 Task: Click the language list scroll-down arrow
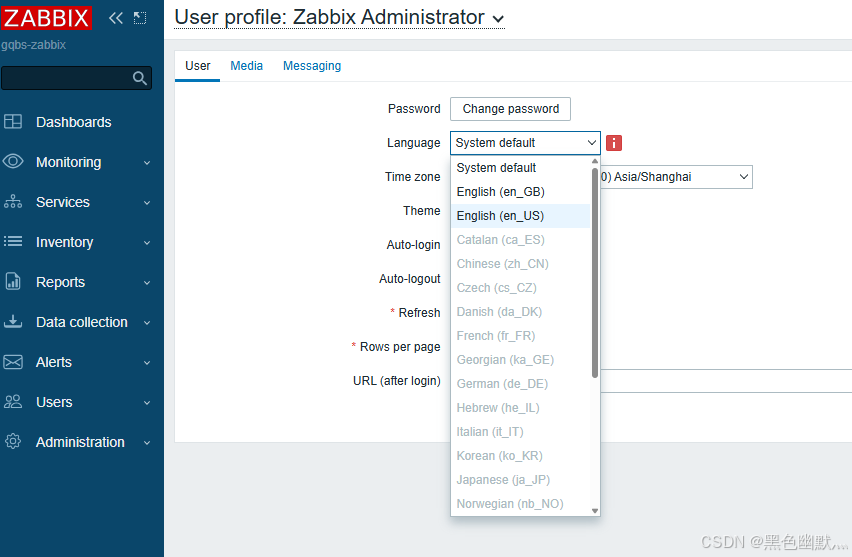595,511
